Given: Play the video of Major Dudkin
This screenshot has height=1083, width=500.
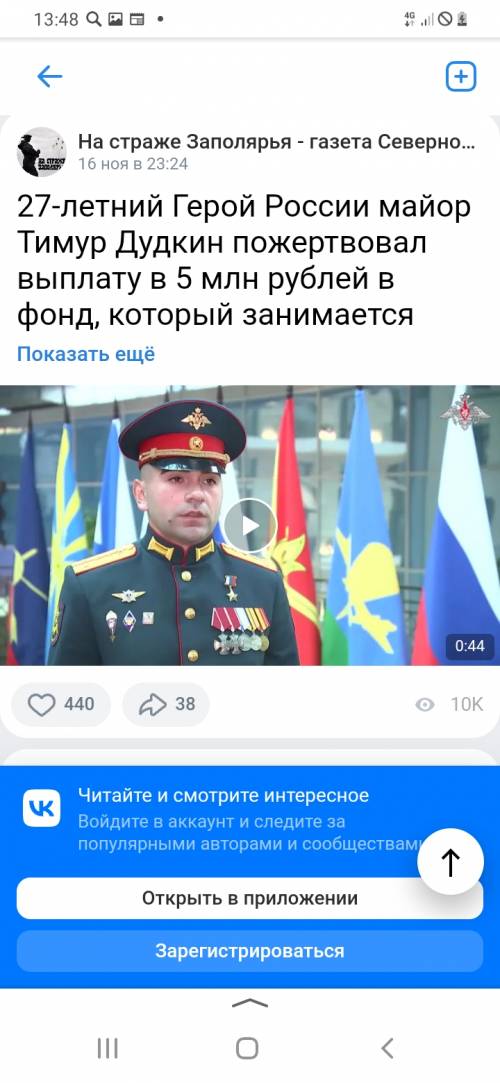Looking at the screenshot, I should pos(250,525).
